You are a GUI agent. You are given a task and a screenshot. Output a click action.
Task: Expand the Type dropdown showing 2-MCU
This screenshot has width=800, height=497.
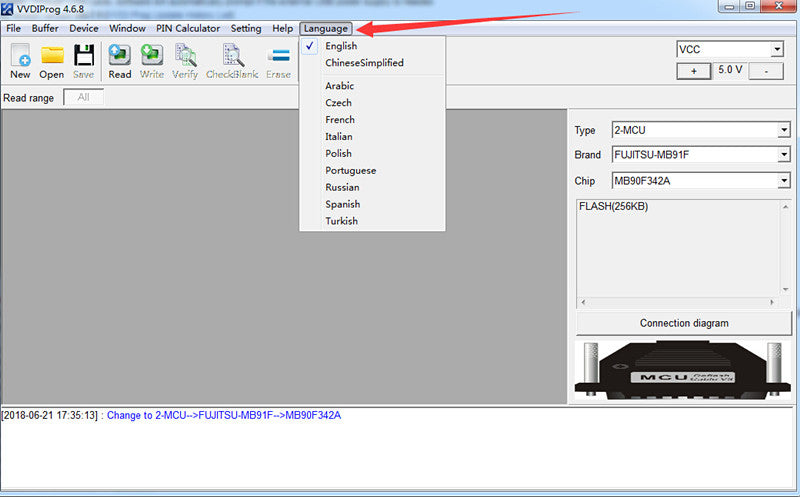[783, 130]
